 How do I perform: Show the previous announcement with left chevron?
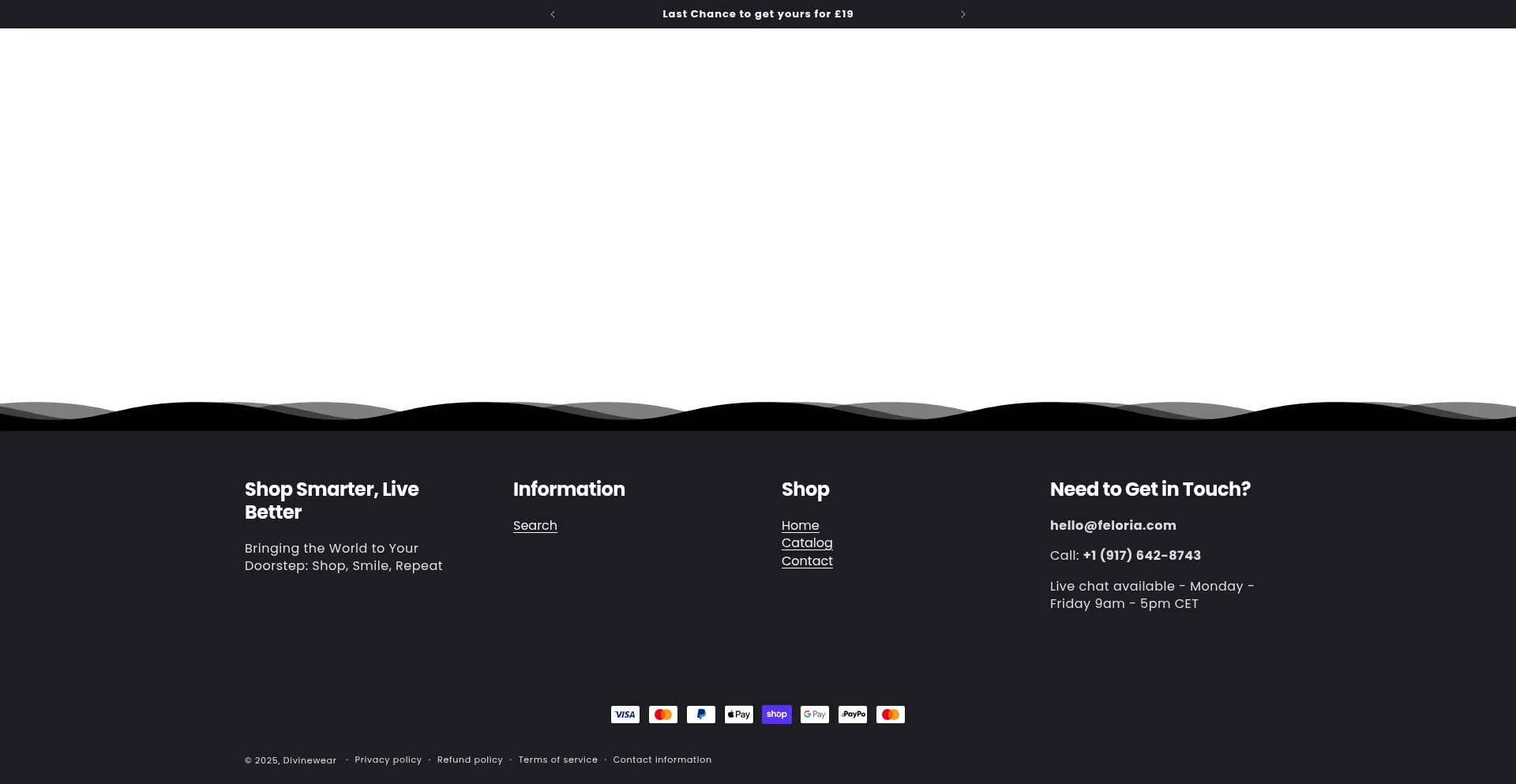click(x=553, y=14)
